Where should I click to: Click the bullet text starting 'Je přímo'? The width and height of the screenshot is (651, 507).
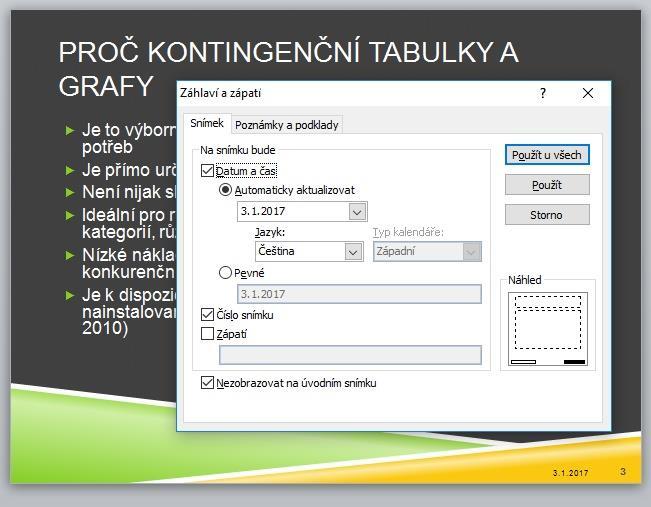click(129, 170)
